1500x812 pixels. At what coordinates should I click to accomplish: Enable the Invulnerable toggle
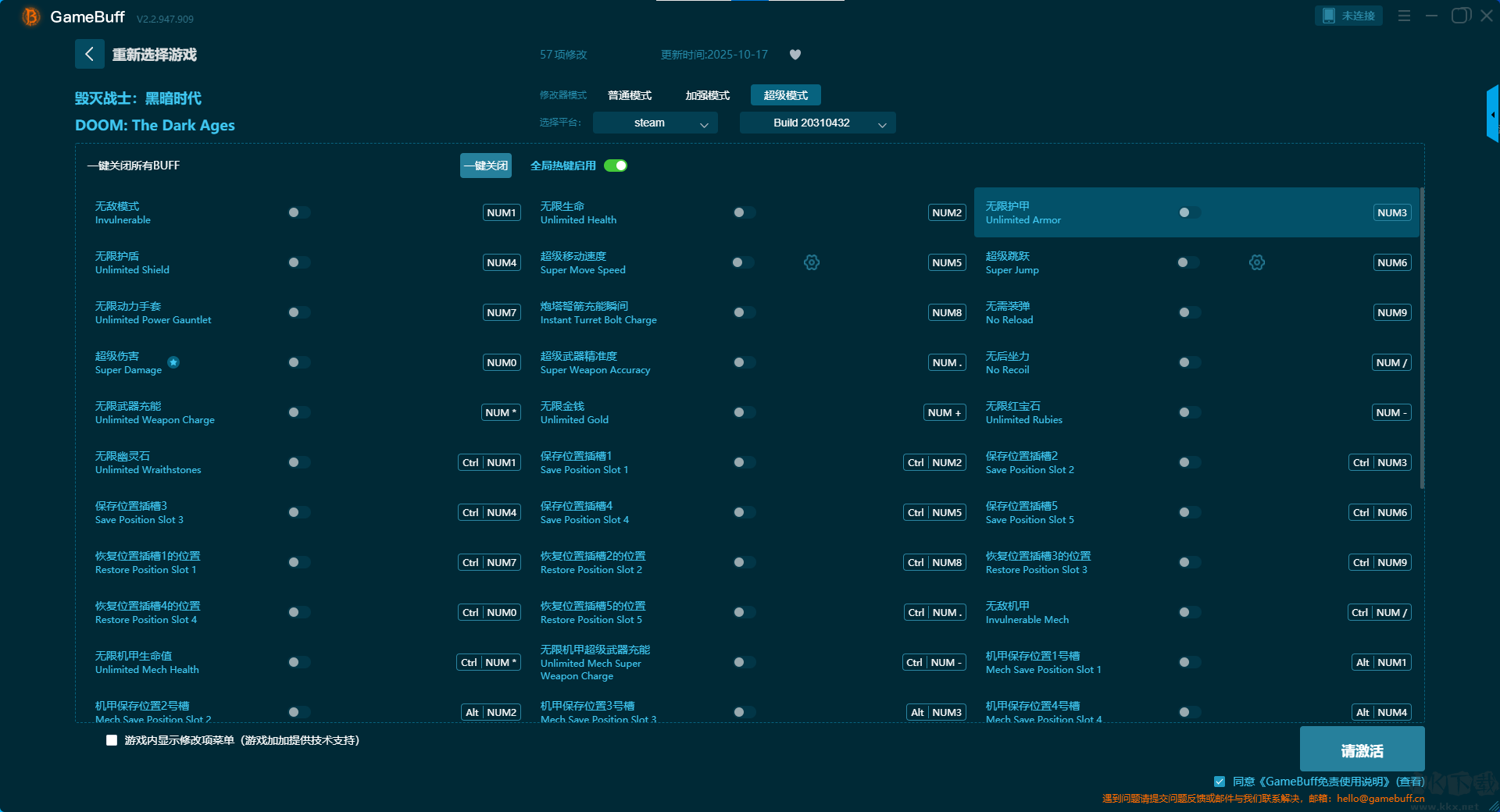[298, 212]
